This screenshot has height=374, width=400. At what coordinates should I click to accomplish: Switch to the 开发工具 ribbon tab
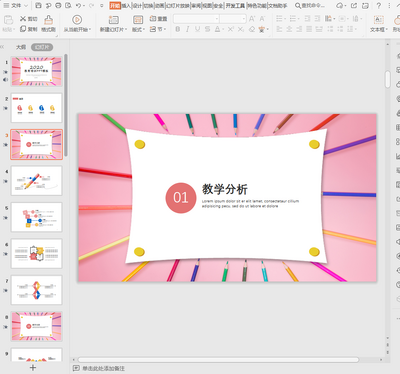tap(235, 6)
